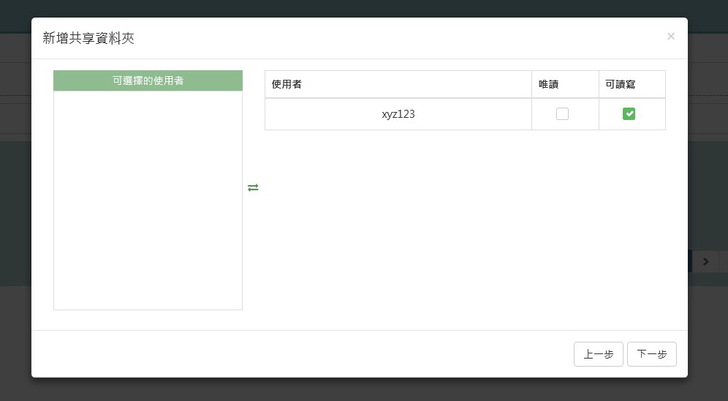Viewport: 728px width, 401px height.
Task: Click blank footer area left of 上一步
Action: (300, 354)
